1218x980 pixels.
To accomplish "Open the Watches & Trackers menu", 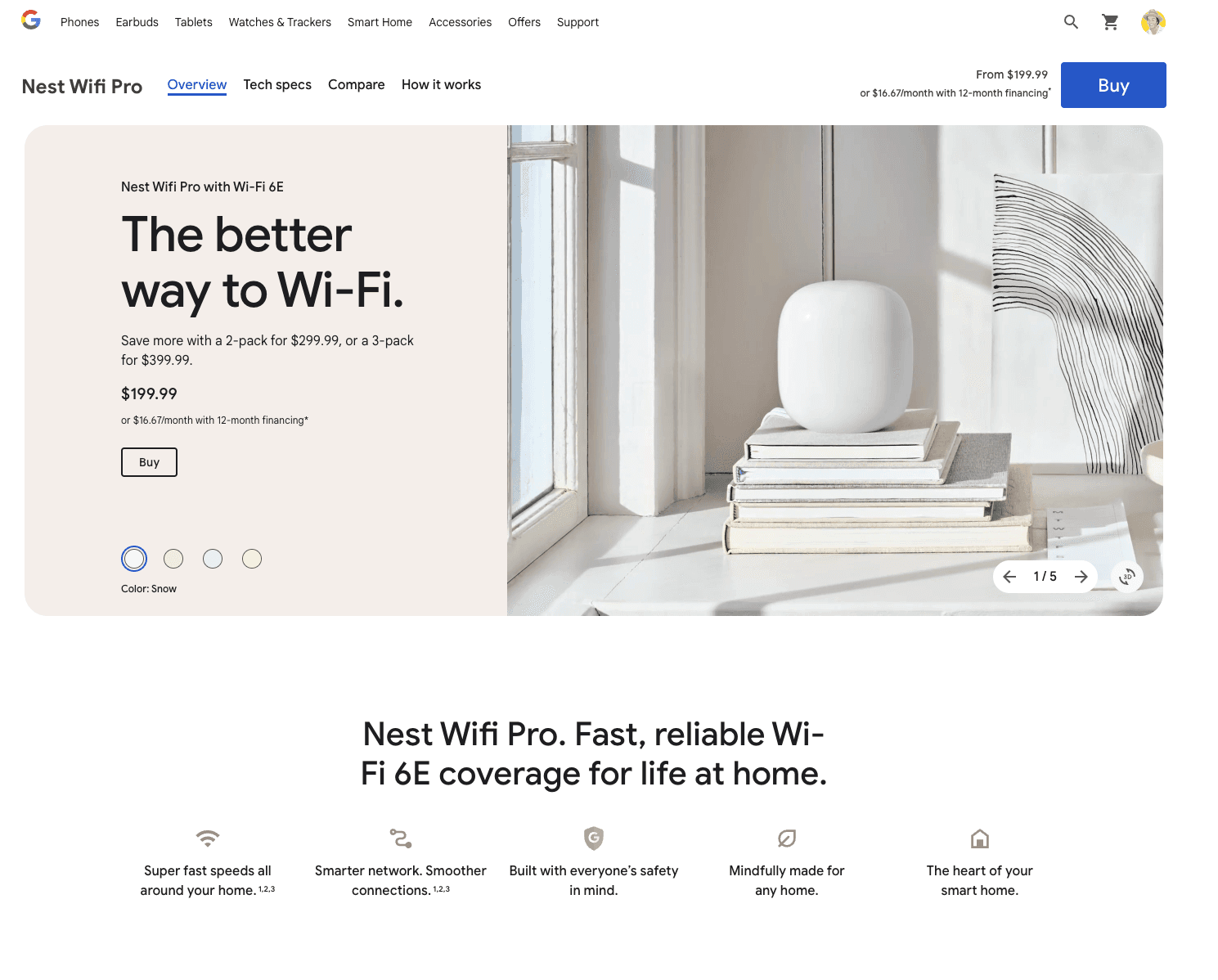I will pyautogui.click(x=280, y=22).
